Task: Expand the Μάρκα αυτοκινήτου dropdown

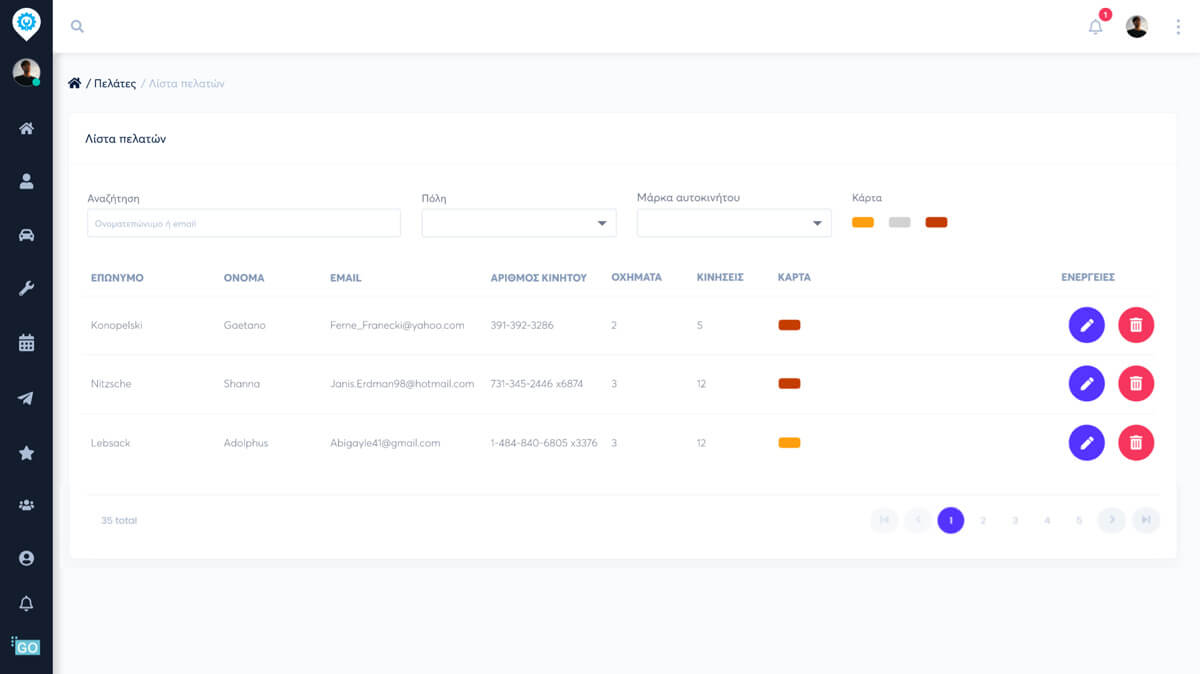Action: coord(734,222)
